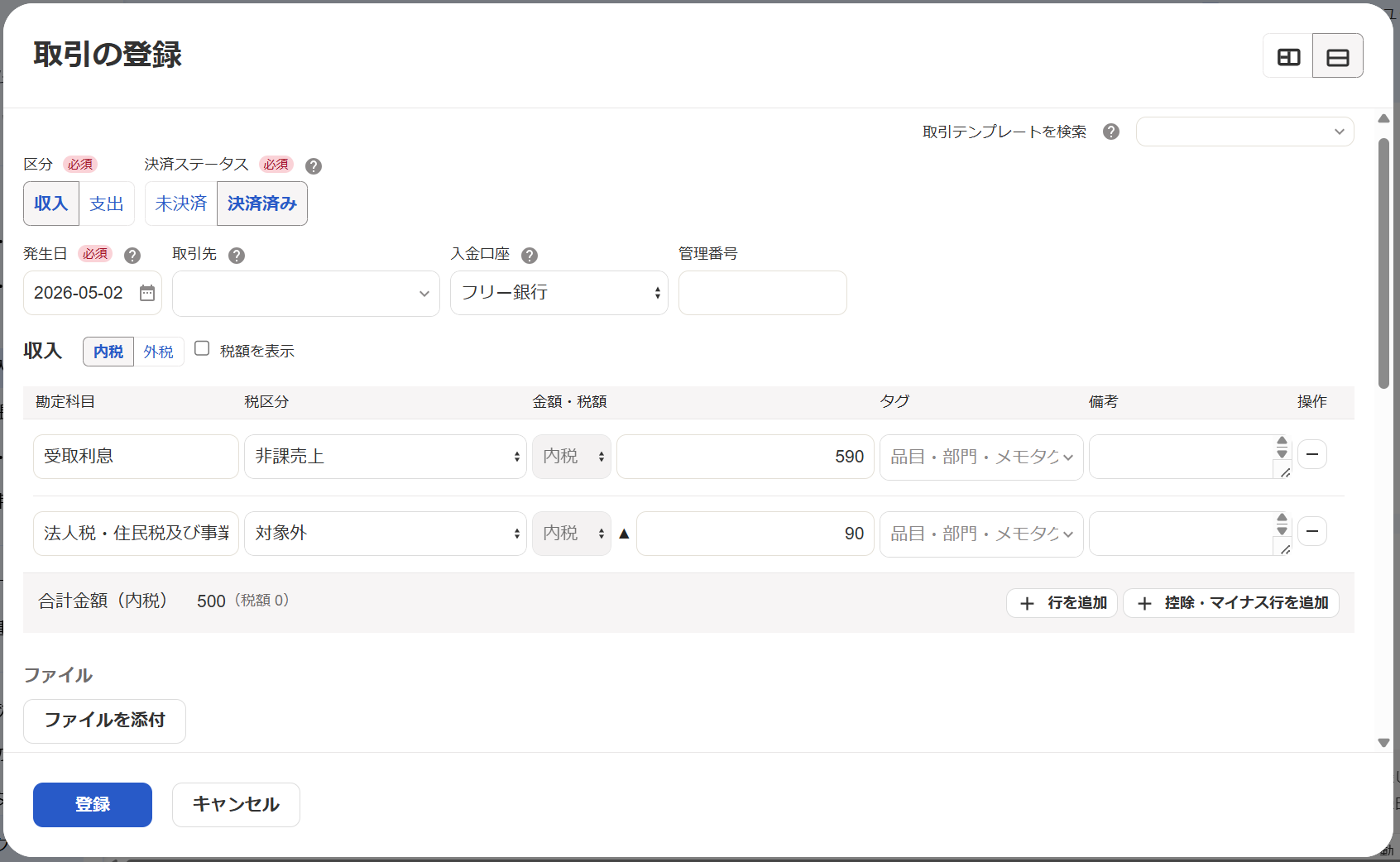Screen dimensions: 1400x862
Task: Add a row with 行を追加
Action: (1062, 603)
